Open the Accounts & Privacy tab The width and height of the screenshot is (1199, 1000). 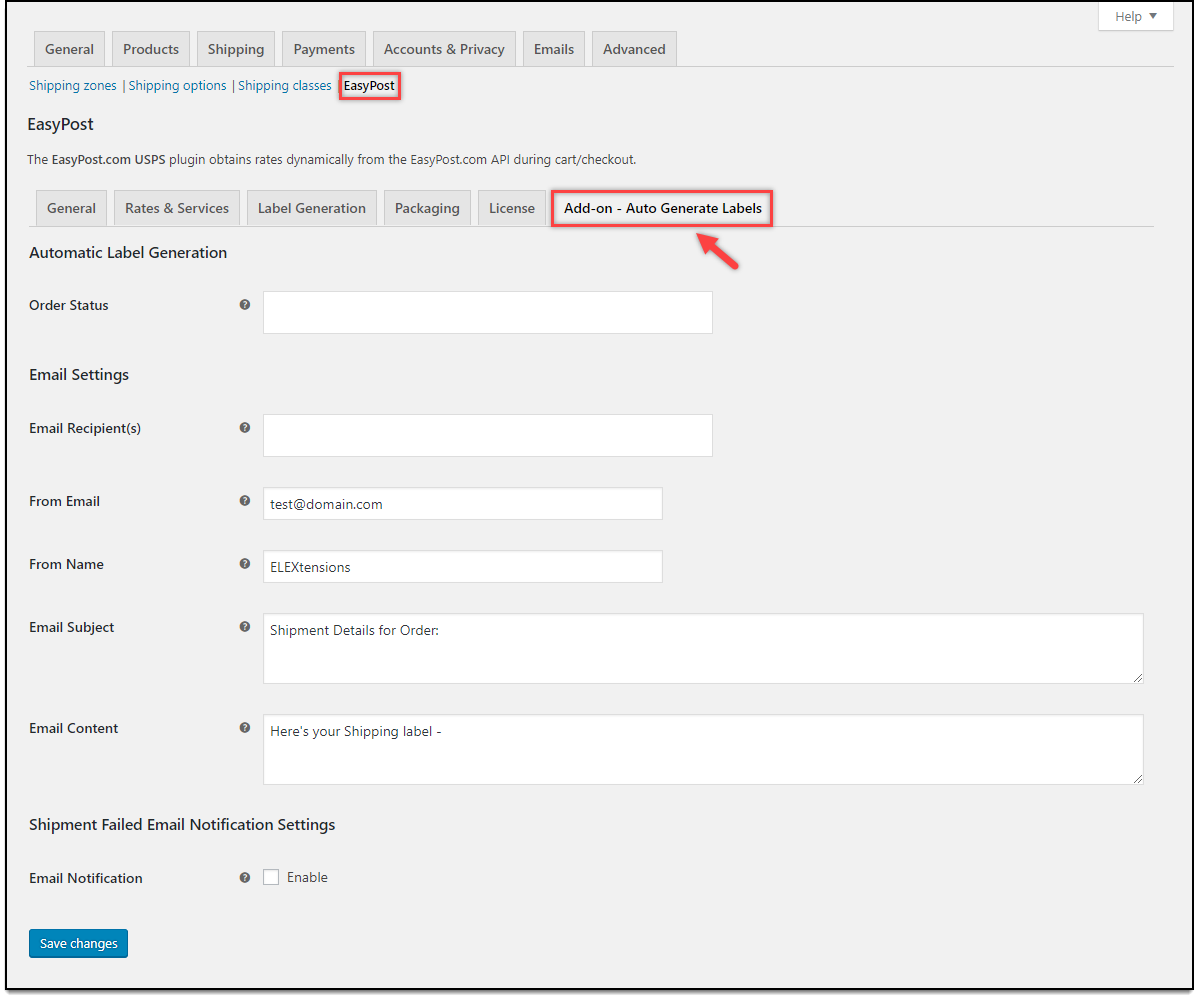click(444, 49)
